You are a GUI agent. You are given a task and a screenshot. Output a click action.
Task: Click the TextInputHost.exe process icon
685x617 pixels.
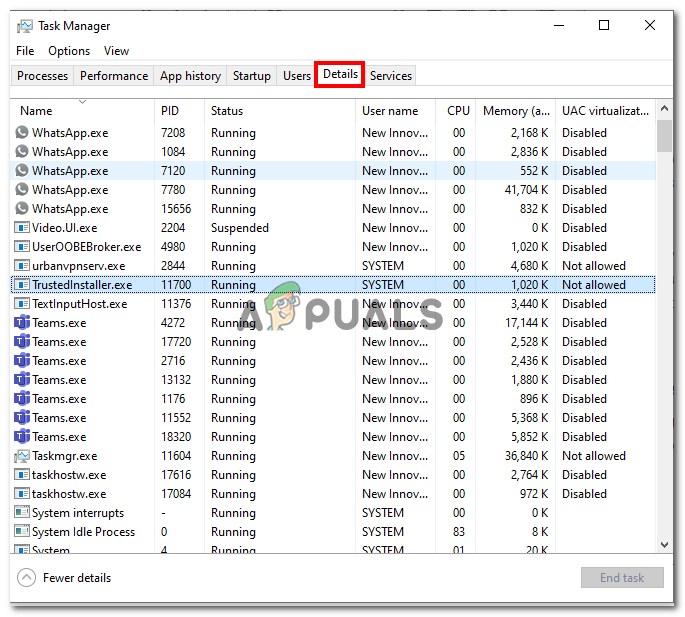click(22, 304)
